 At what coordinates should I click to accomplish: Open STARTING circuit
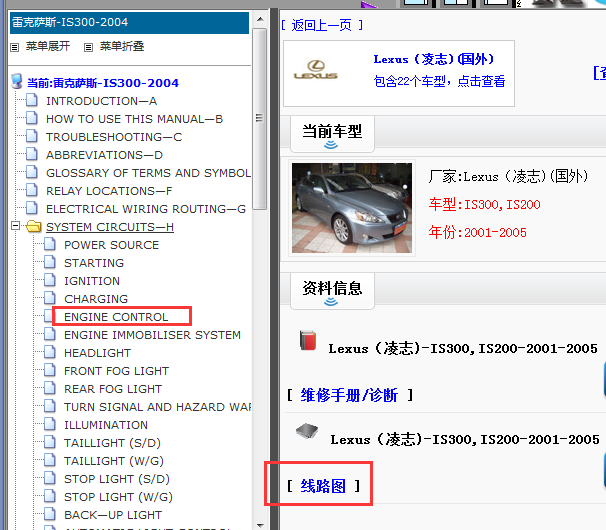click(94, 263)
